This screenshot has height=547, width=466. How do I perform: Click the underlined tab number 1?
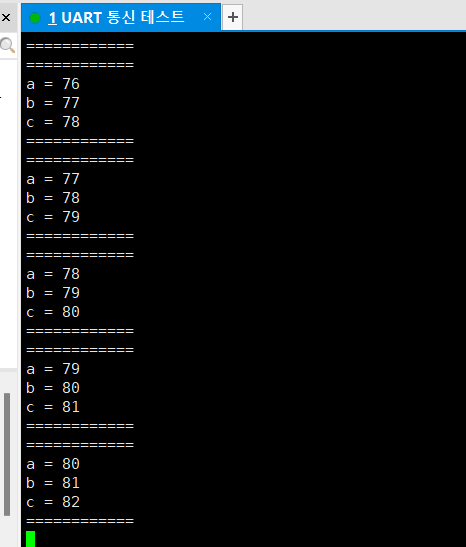point(52,17)
